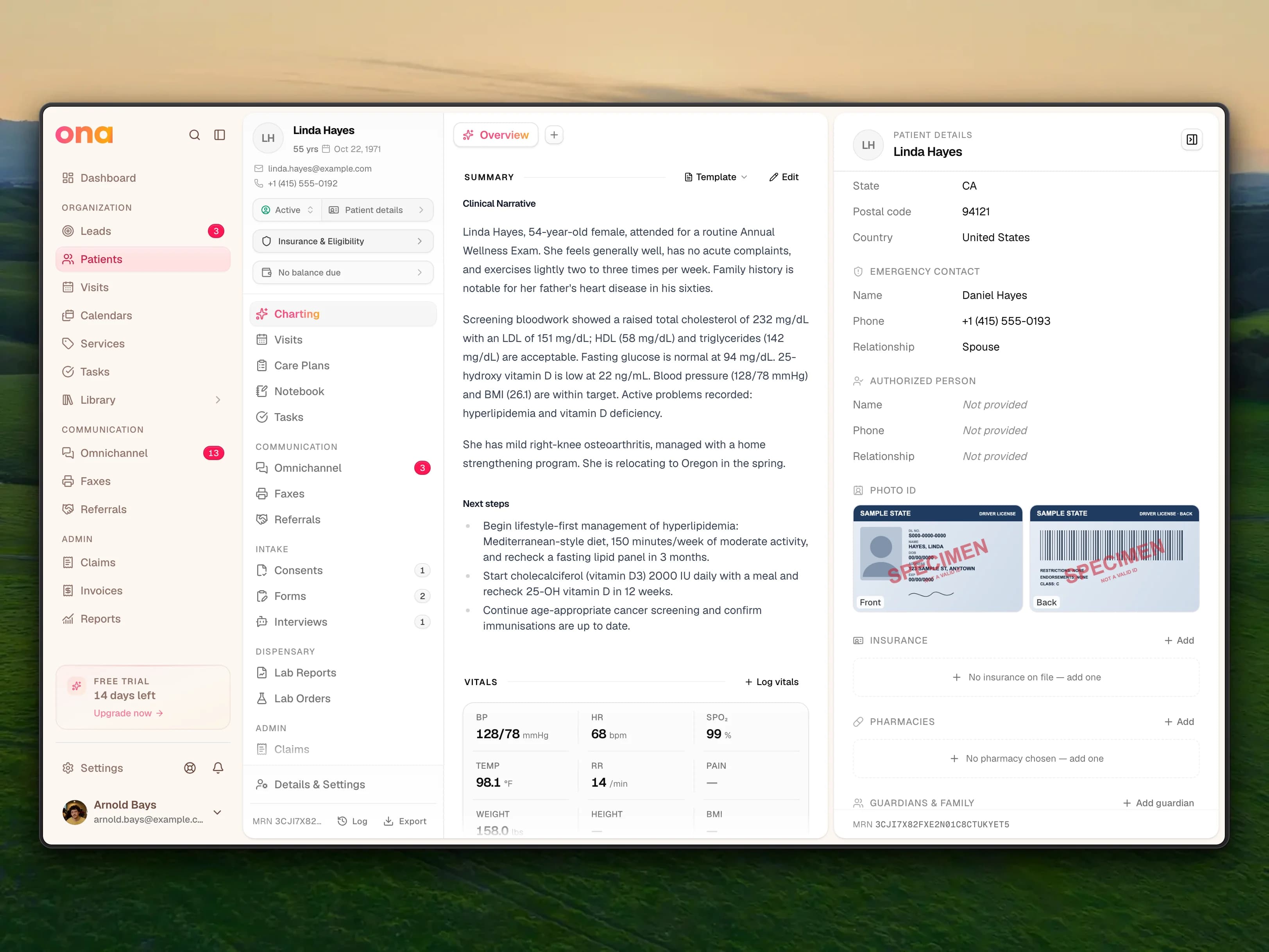Open Leads in the Organization section
Screen dimensions: 1269x952
coord(143,231)
